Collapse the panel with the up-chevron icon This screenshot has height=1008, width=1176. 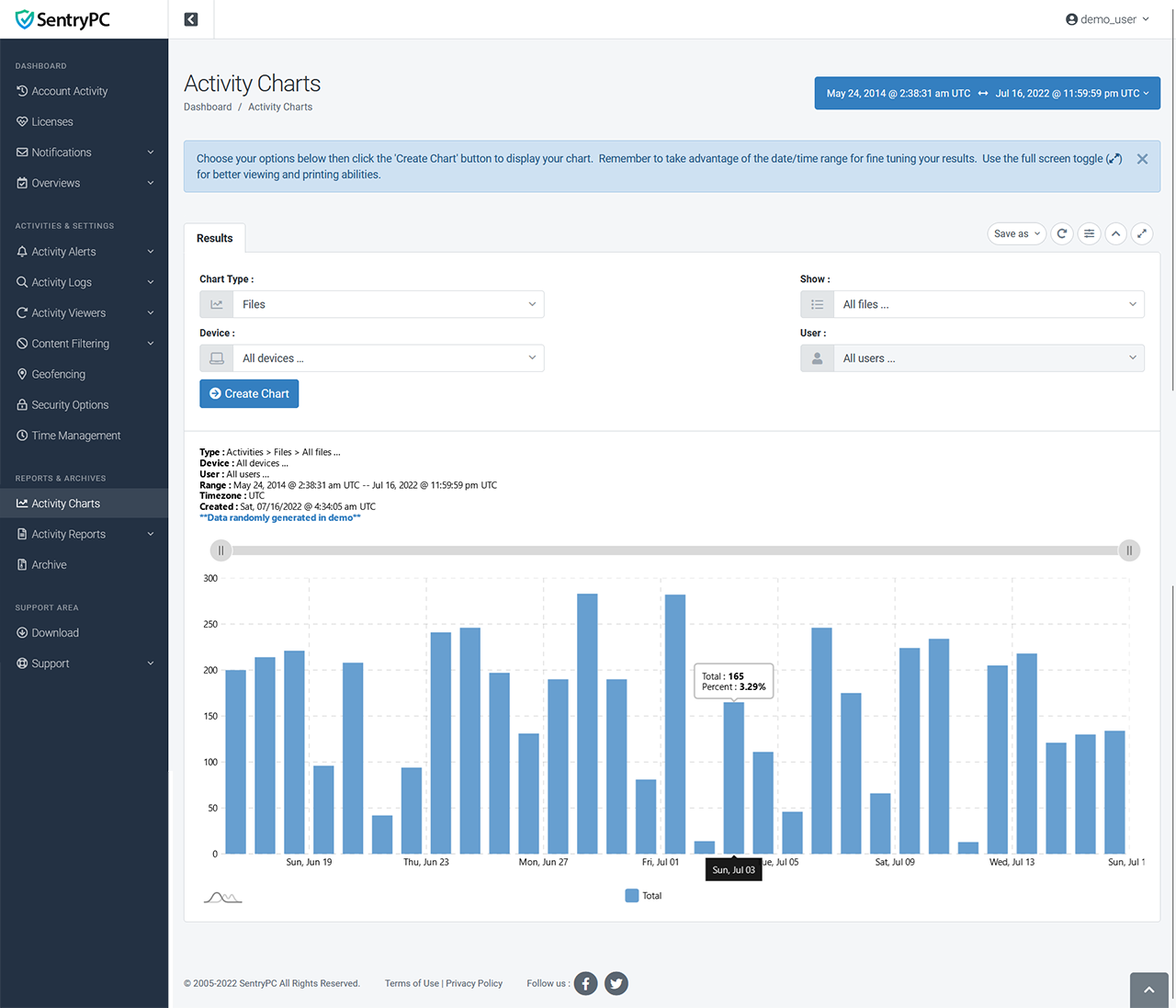pyautogui.click(x=1115, y=233)
